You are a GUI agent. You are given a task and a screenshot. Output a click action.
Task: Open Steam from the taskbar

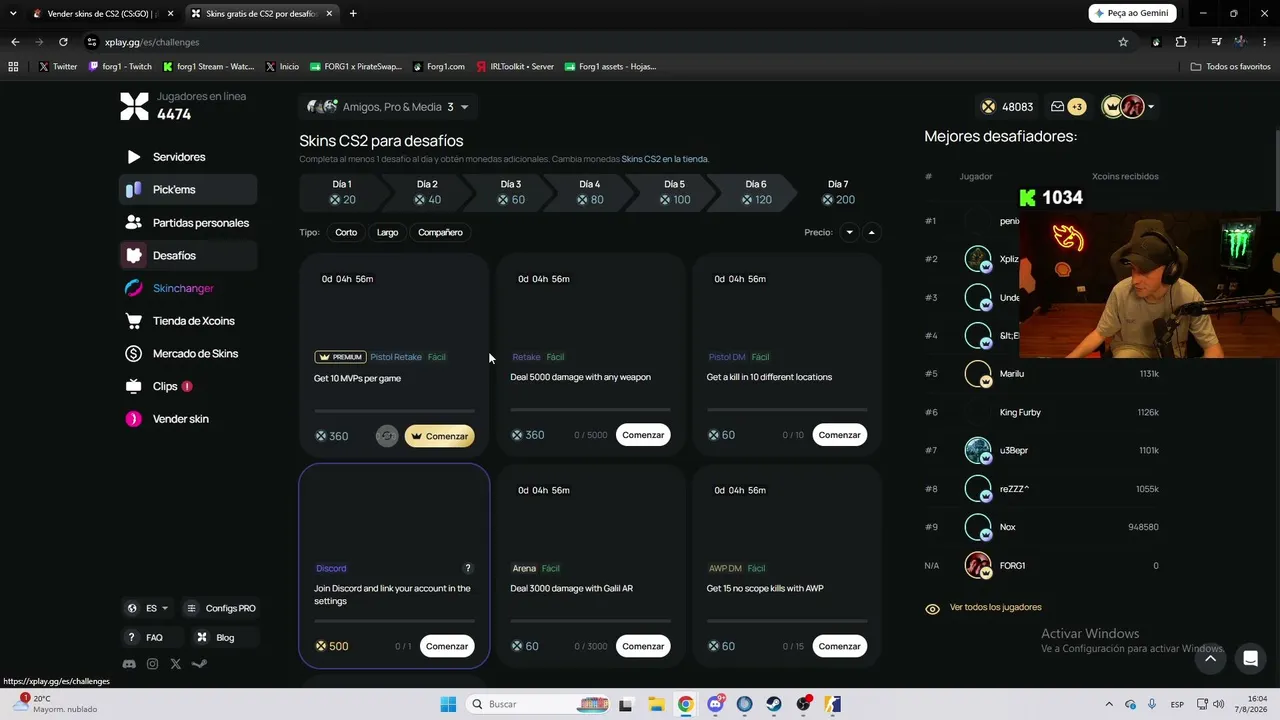[774, 704]
